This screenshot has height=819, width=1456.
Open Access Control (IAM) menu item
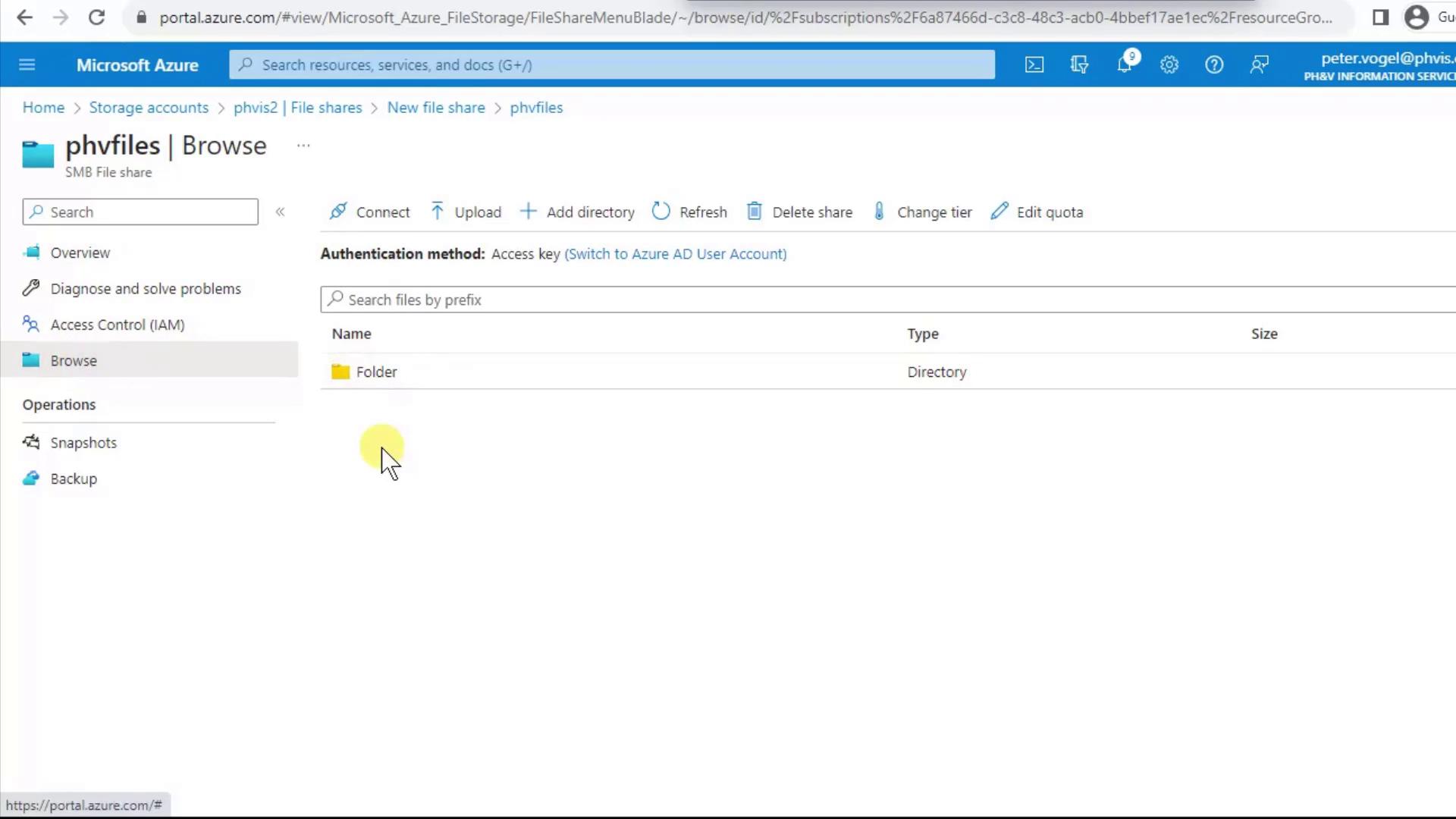coord(118,325)
